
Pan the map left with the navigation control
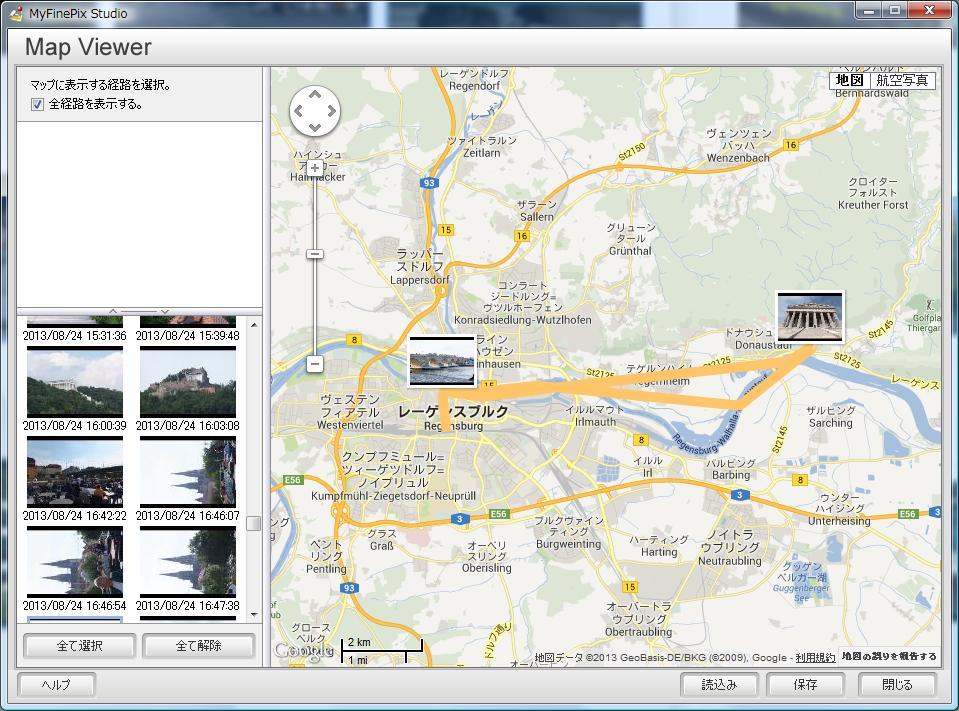[299, 111]
